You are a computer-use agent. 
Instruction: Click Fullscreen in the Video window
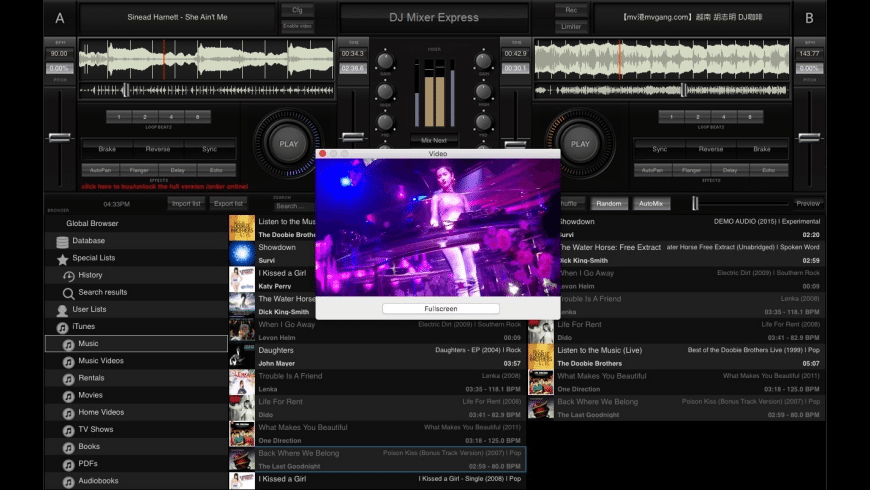pyautogui.click(x=440, y=309)
